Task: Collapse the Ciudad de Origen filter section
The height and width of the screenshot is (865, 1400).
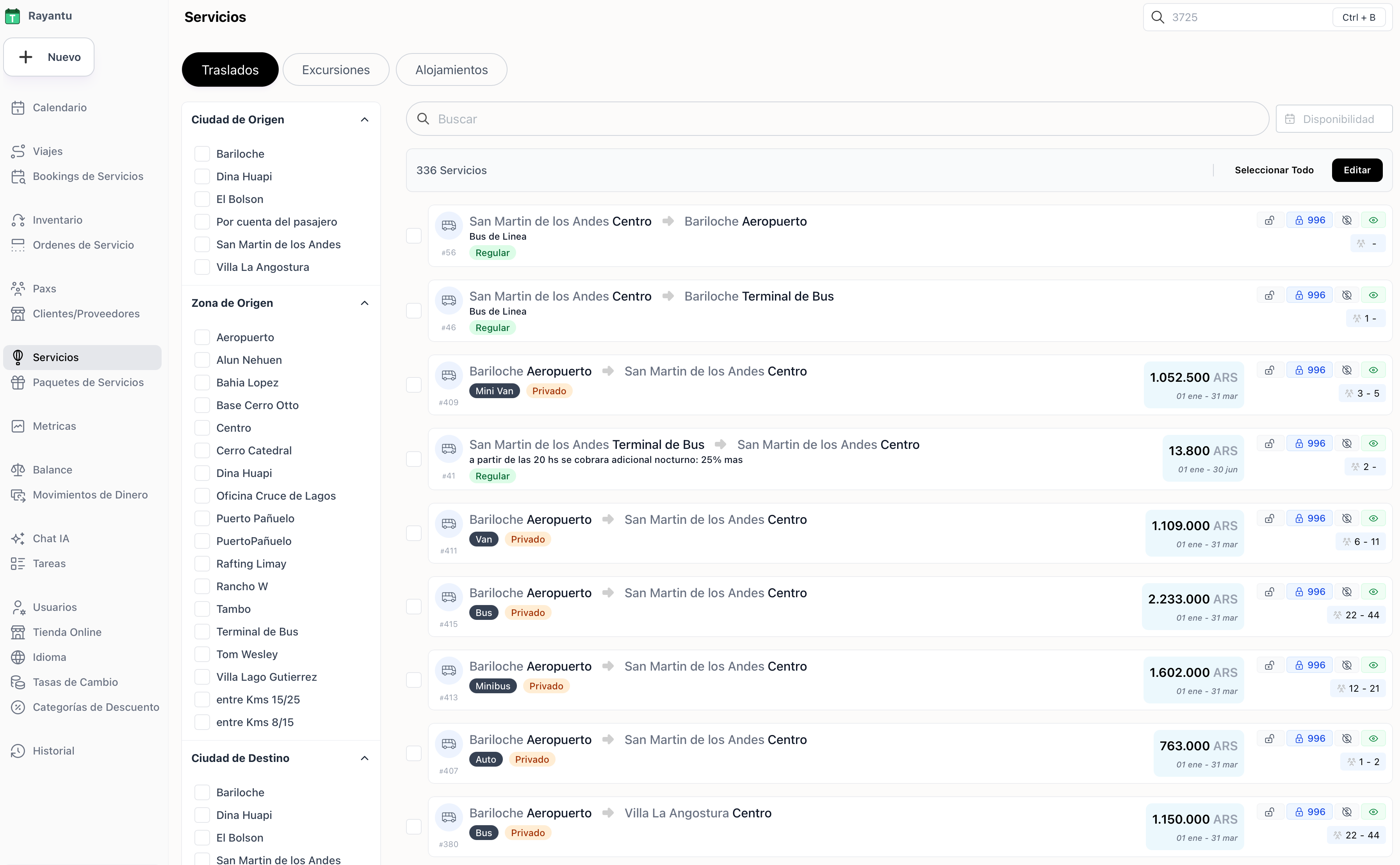Action: (365, 119)
